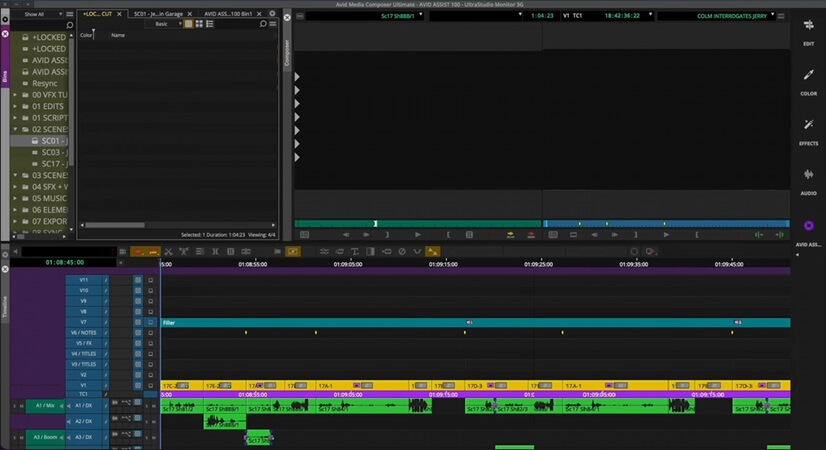Image resolution: width=826 pixels, height=450 pixels.
Task: Open the Show All dropdown in Bins
Action: pos(43,14)
